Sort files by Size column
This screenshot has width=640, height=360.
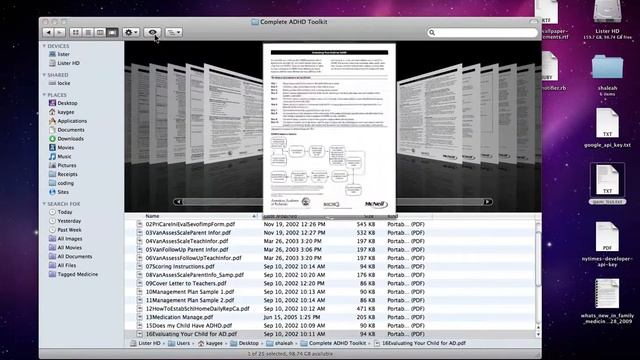tap(369, 216)
